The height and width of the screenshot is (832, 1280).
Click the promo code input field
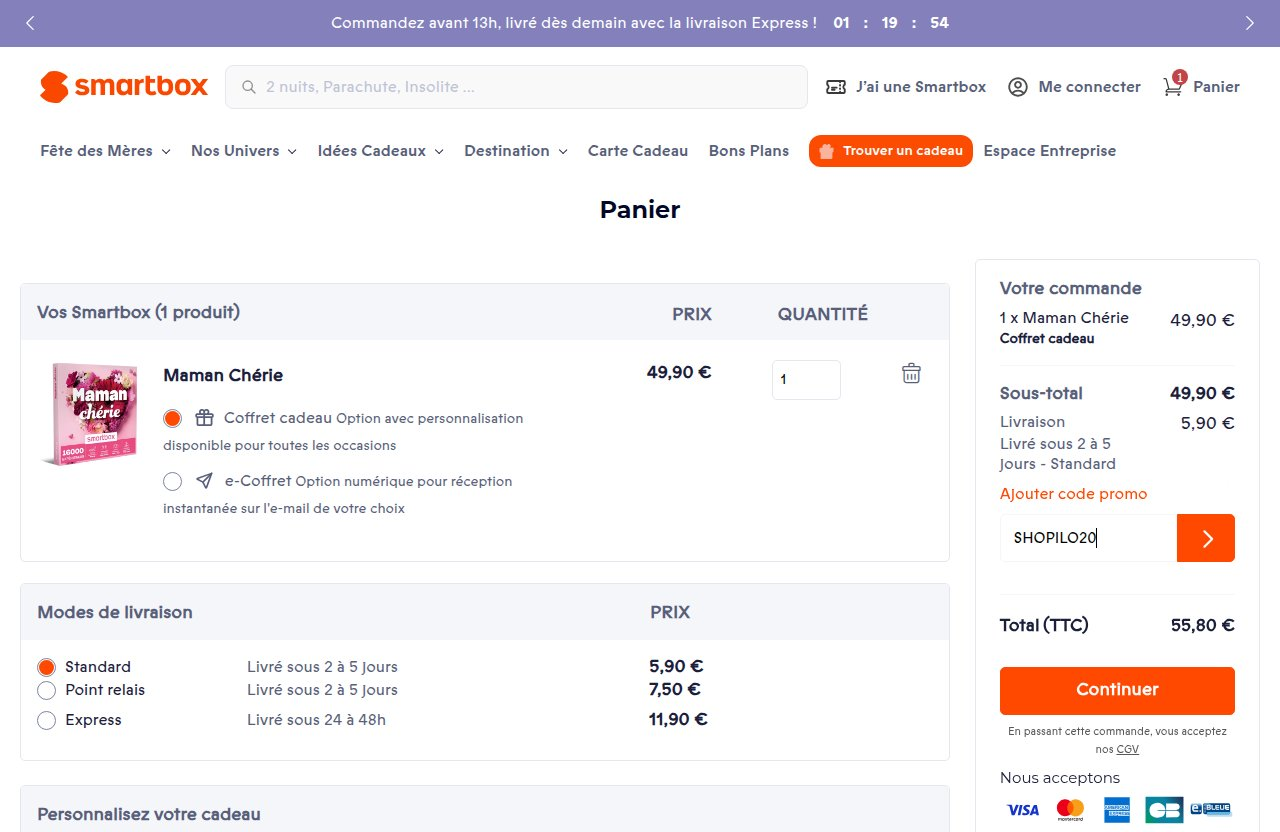1088,538
